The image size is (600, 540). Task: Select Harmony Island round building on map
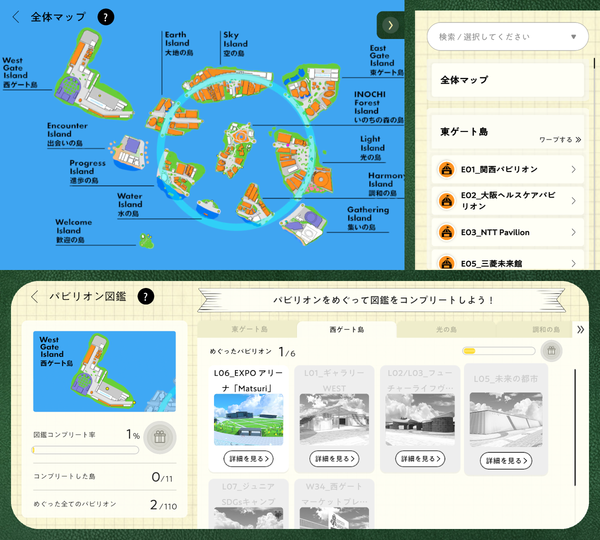(x=321, y=180)
